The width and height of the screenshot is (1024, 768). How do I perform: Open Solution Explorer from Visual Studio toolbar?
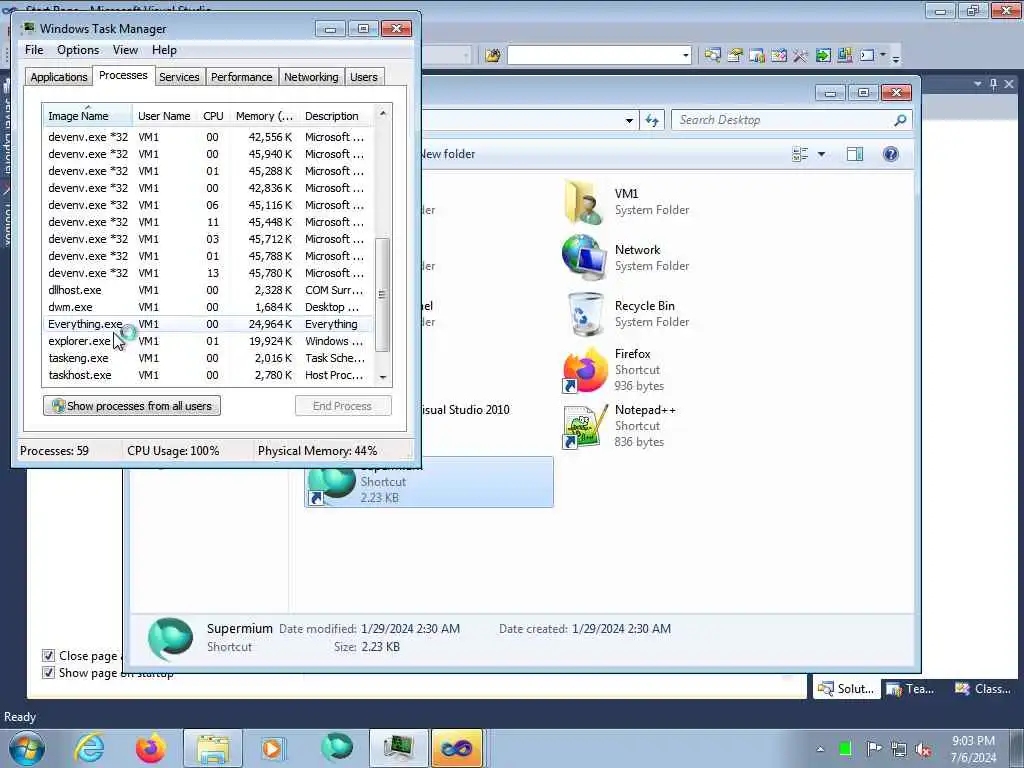pyautogui.click(x=712, y=56)
